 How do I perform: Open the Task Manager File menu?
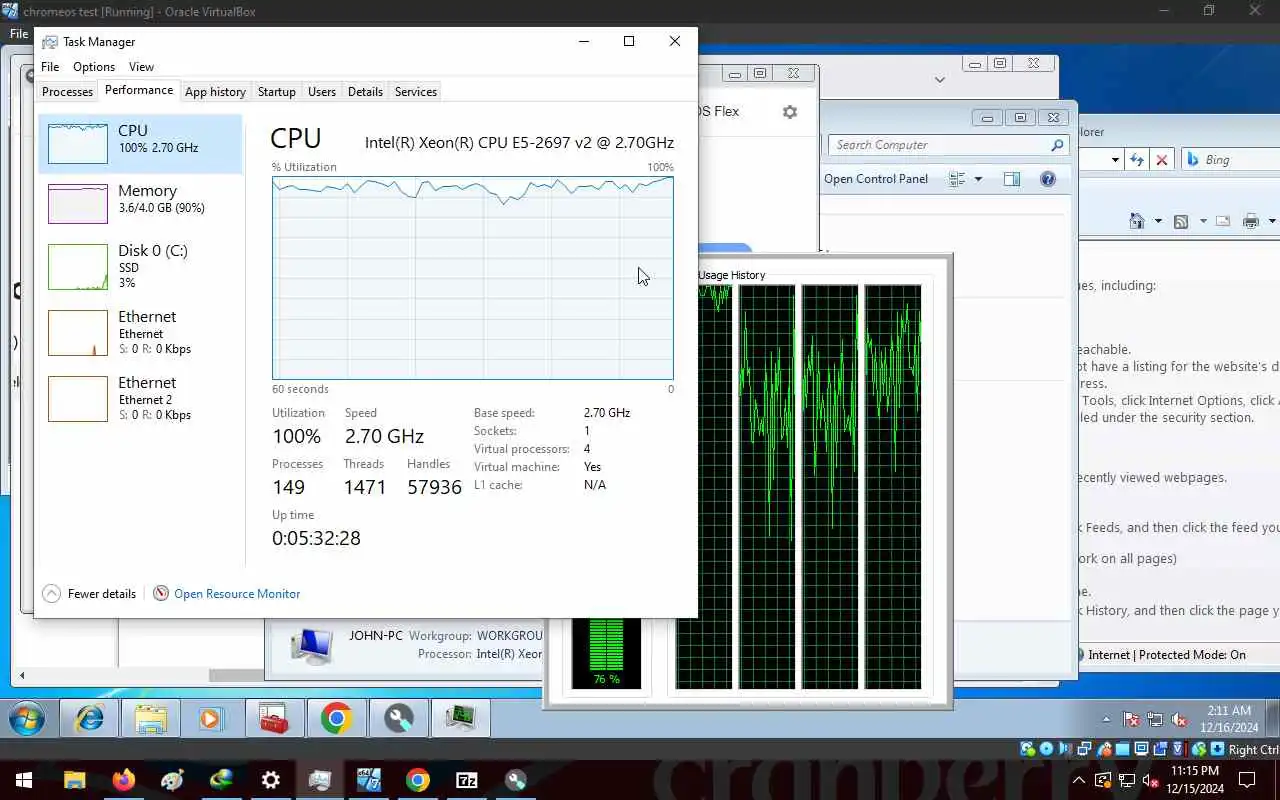(50, 67)
